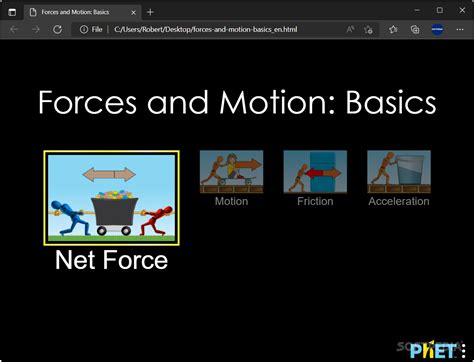Click the Motion label text
This screenshot has width=474, height=362.
point(231,201)
